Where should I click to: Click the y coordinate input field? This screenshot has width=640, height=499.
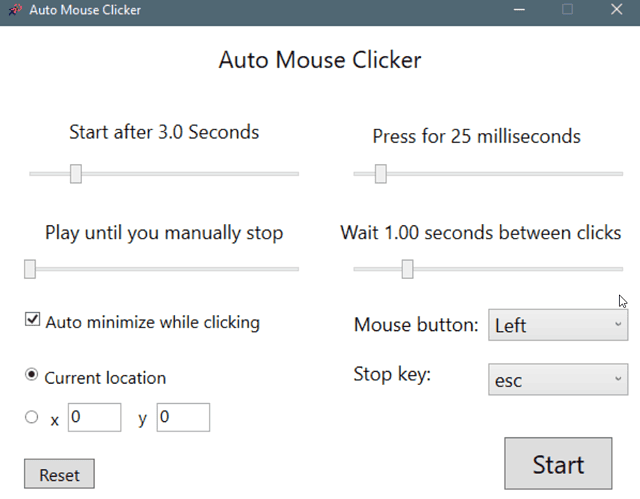[183, 417]
